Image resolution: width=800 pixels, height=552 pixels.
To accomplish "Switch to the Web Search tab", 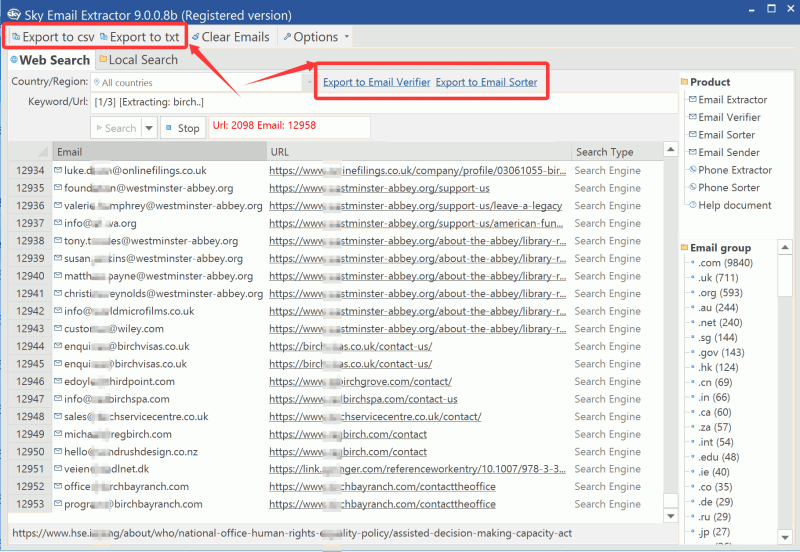I will (x=50, y=60).
